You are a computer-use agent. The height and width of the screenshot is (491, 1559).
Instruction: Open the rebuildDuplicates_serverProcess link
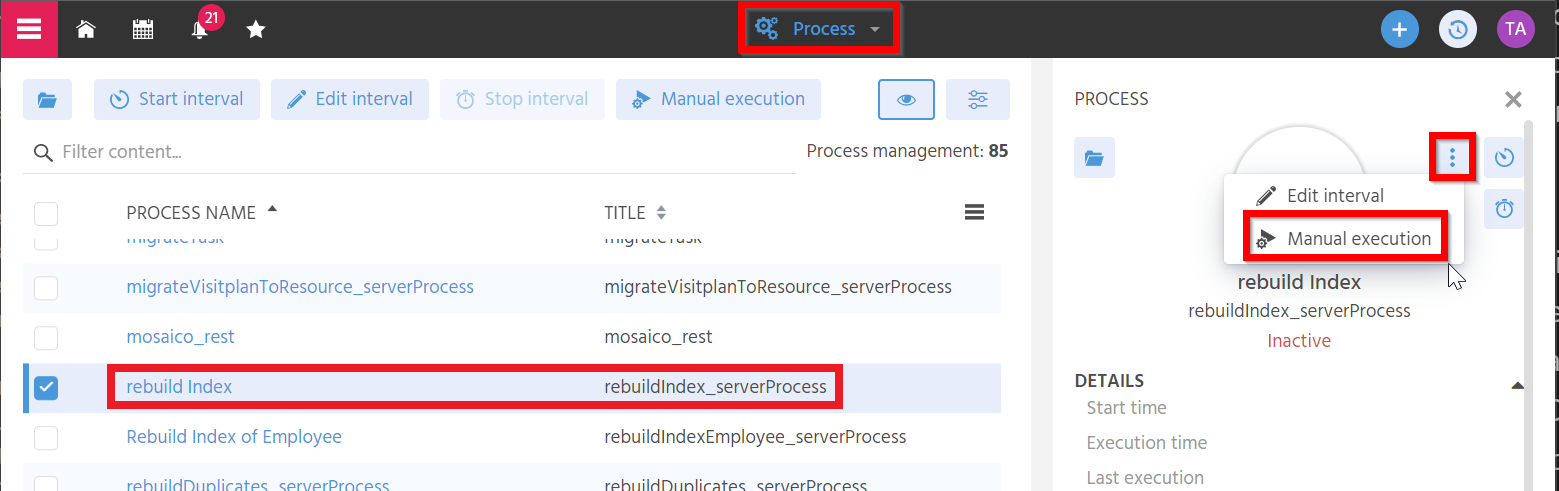tap(258, 485)
